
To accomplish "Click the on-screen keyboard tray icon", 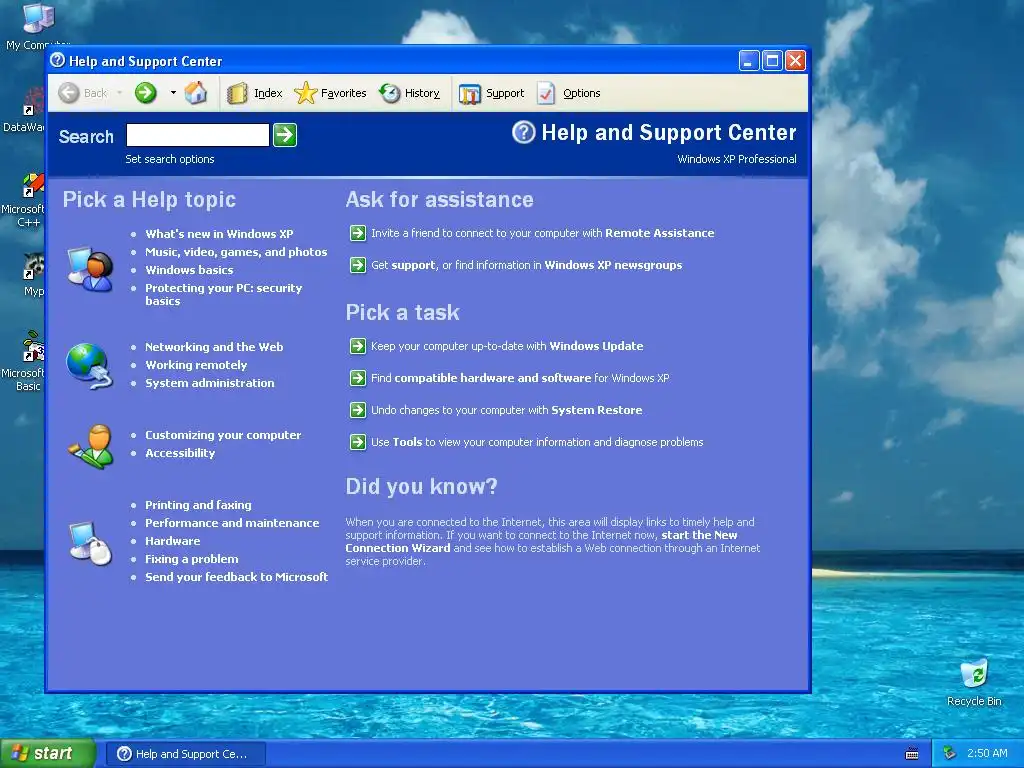I will coord(912,754).
